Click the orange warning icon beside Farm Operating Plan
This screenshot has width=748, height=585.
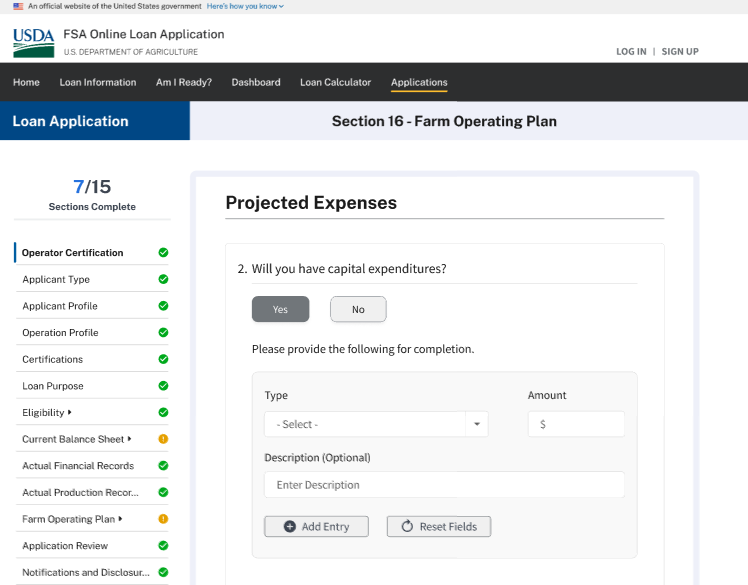163,519
